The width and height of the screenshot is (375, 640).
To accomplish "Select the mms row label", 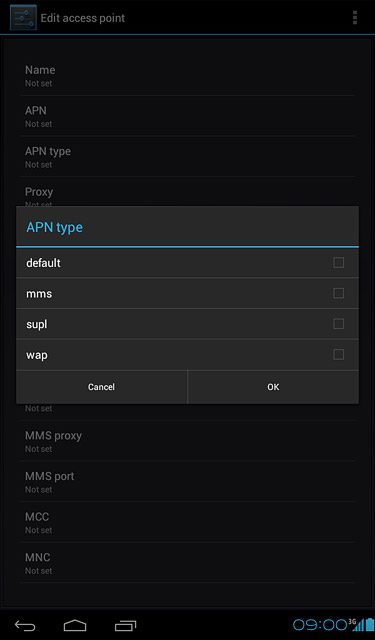I will tap(39, 294).
